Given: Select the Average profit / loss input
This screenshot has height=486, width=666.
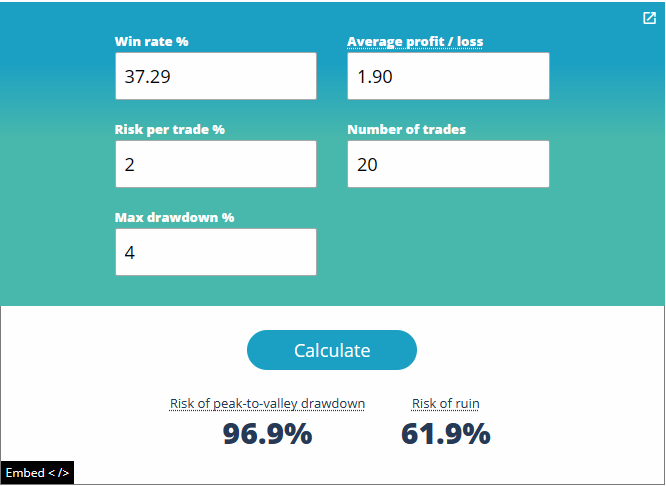Looking at the screenshot, I should [448, 76].
